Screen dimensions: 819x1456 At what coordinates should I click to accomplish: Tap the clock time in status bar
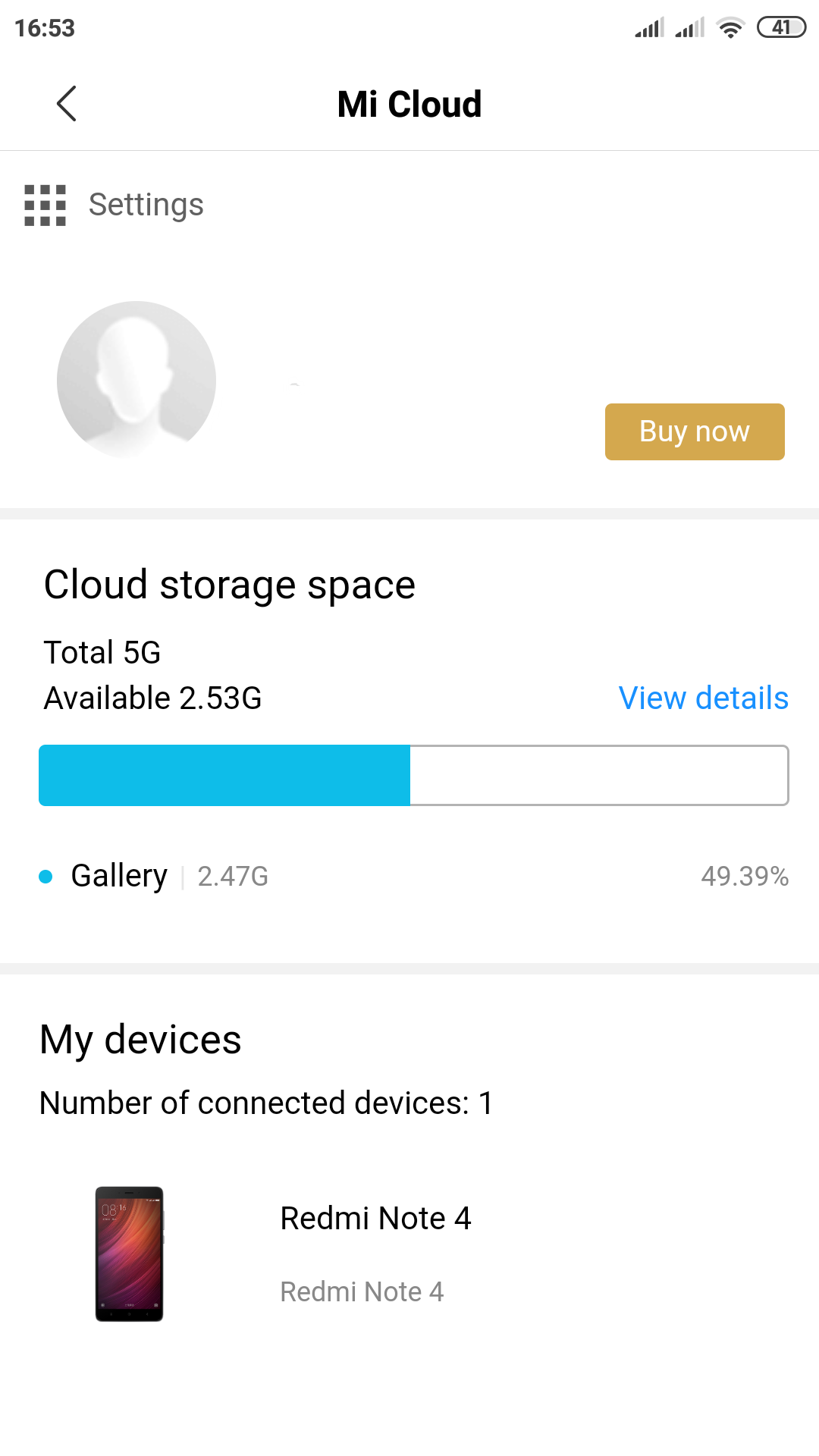pos(45,28)
